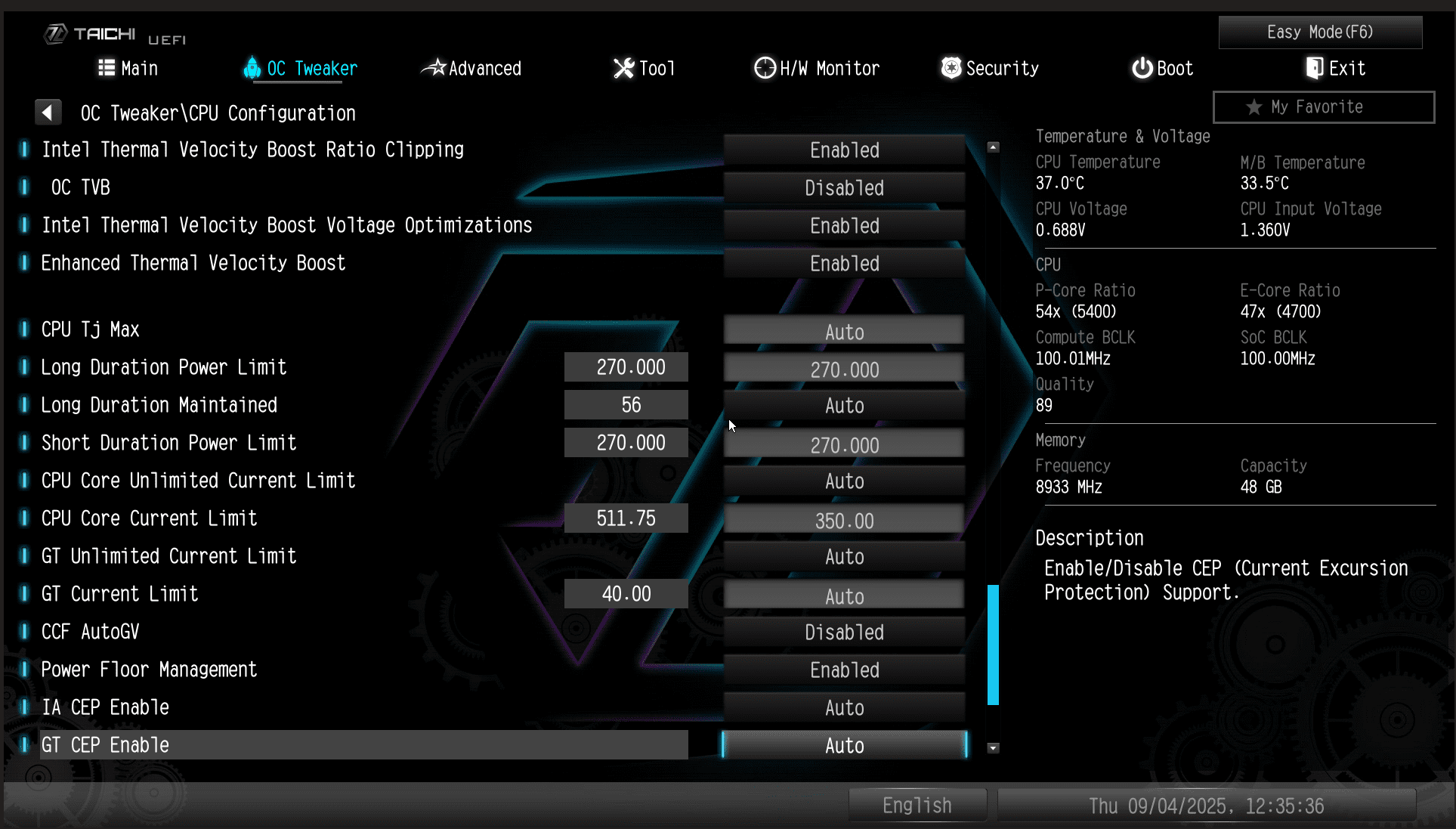Open GT CEP Enable Auto dropdown
The image size is (1456, 829).
(x=844, y=745)
